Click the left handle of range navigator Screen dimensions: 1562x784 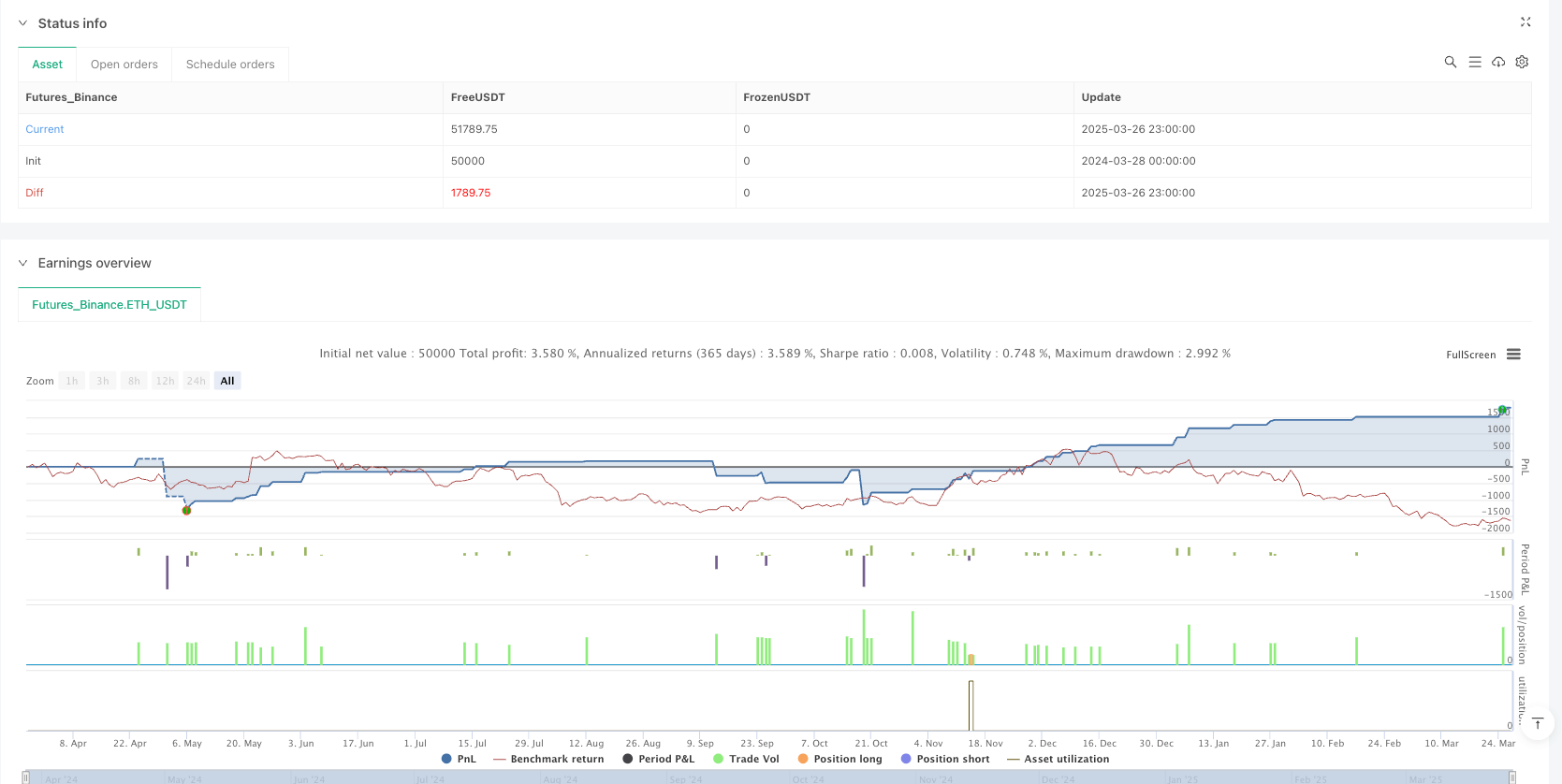click(26, 777)
